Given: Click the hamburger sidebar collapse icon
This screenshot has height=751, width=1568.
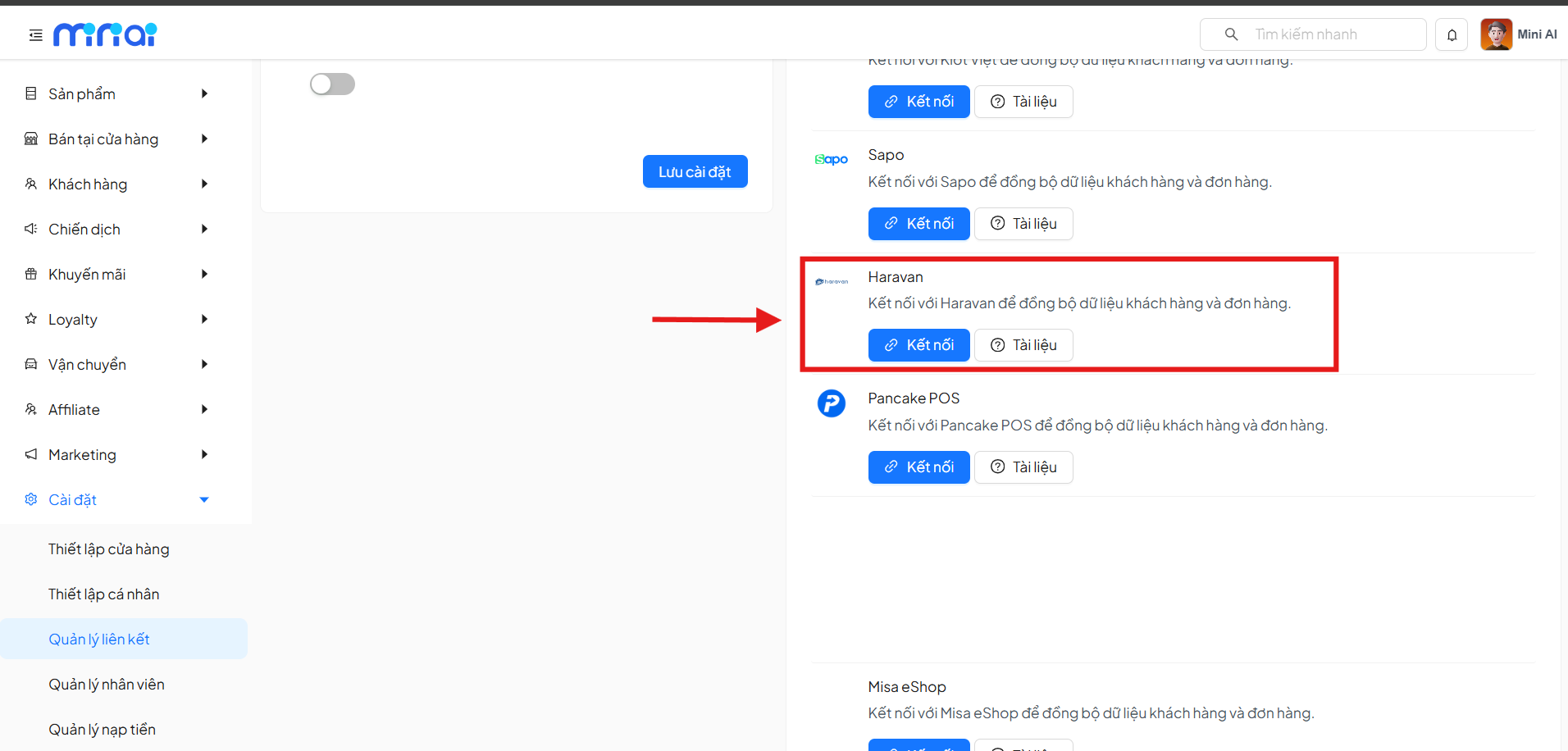Looking at the screenshot, I should [x=34, y=34].
